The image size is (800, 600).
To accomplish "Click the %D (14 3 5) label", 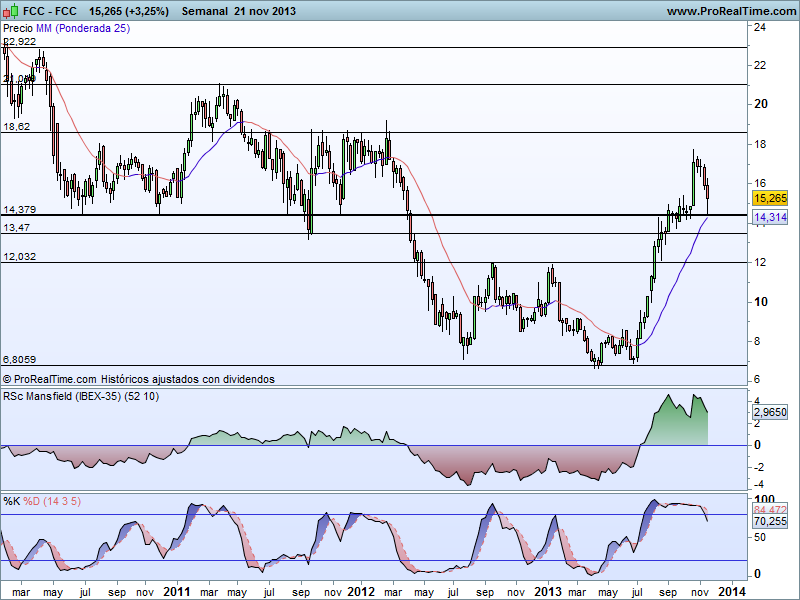I will coord(51,500).
